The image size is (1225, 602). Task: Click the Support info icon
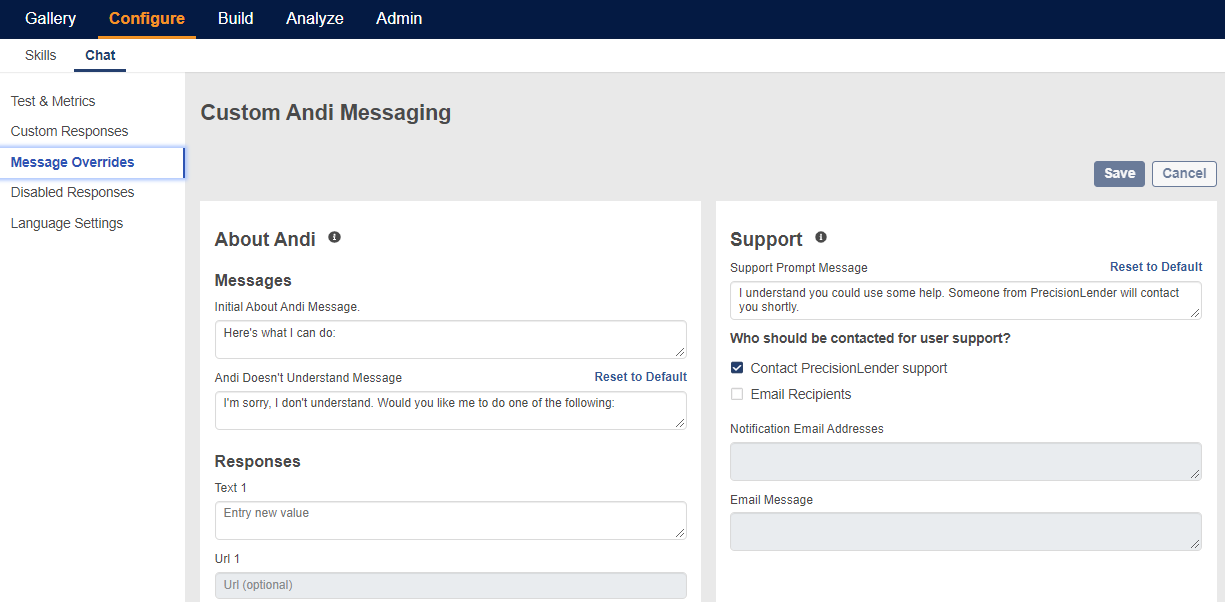click(821, 237)
